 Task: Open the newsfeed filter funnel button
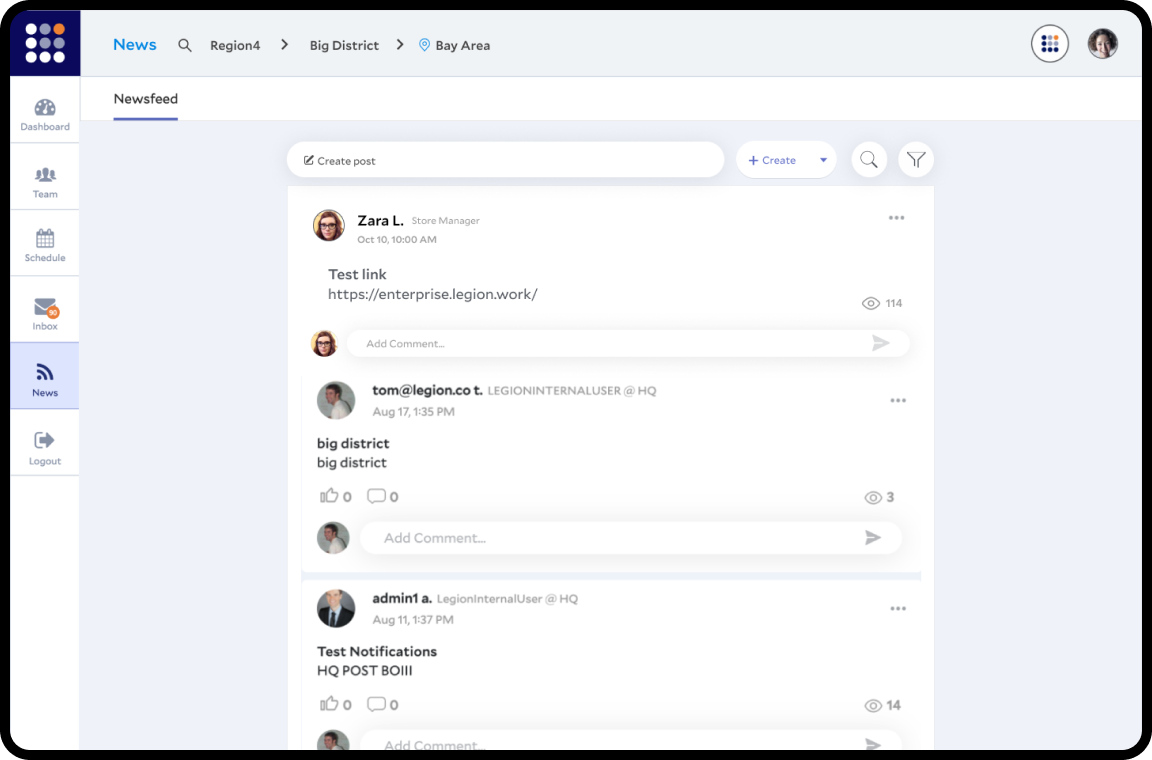click(x=916, y=160)
